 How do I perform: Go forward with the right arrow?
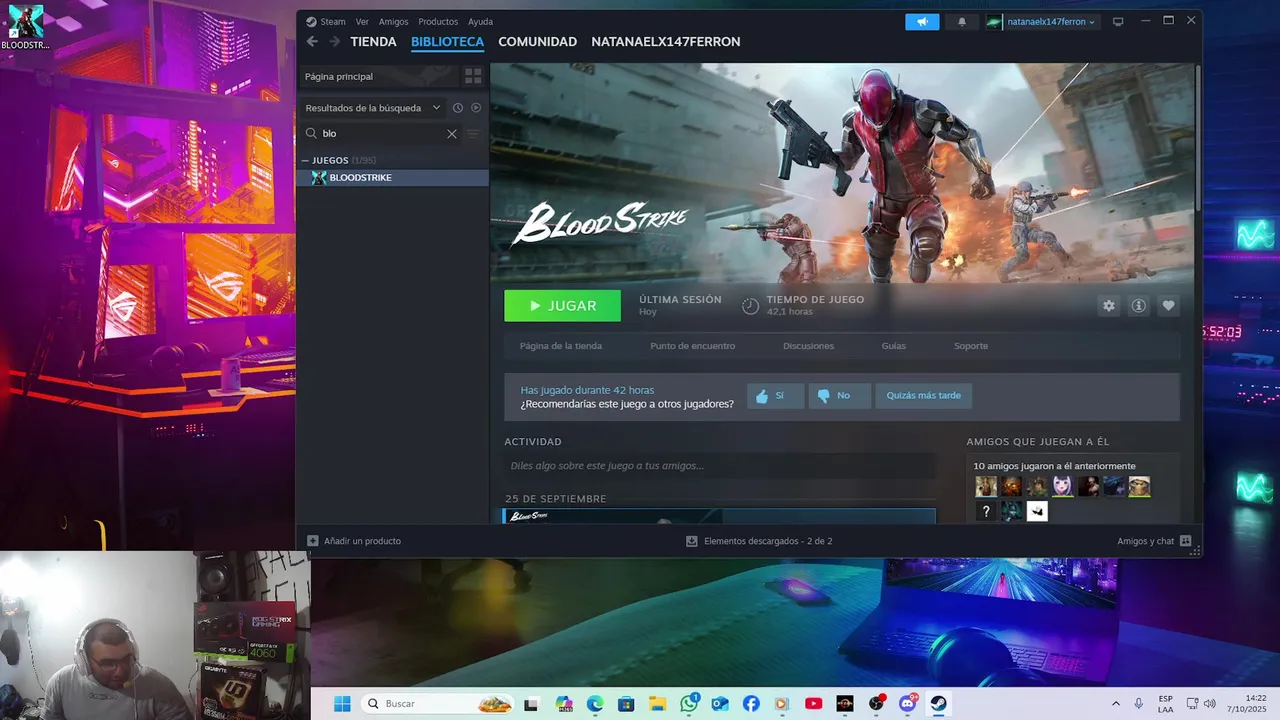334,42
